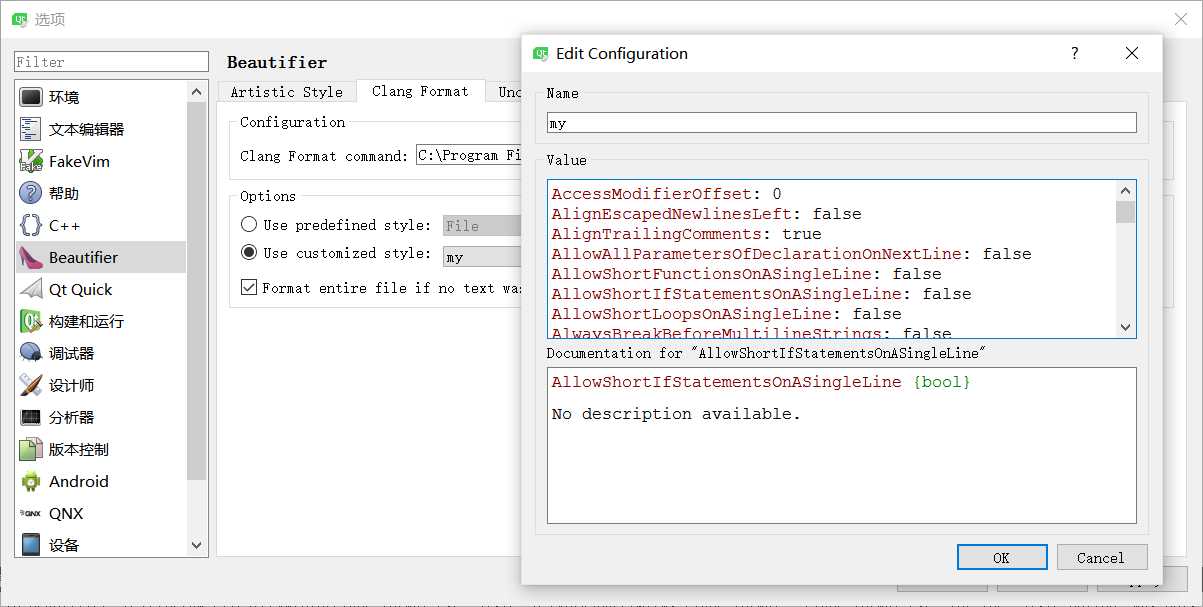
Task: Open the predefined style File dropdown
Action: click(482, 226)
